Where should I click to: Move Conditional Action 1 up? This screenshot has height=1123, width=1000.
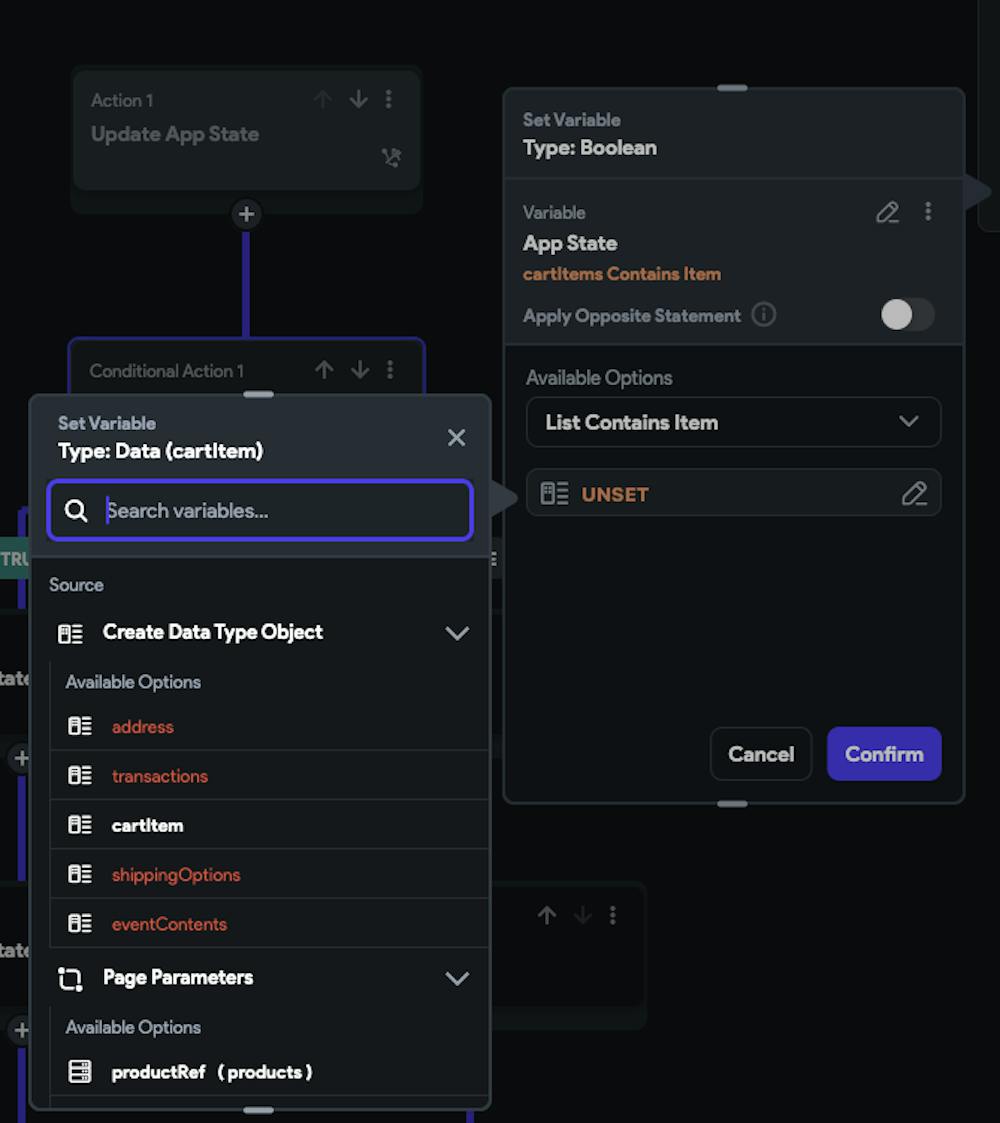(324, 370)
